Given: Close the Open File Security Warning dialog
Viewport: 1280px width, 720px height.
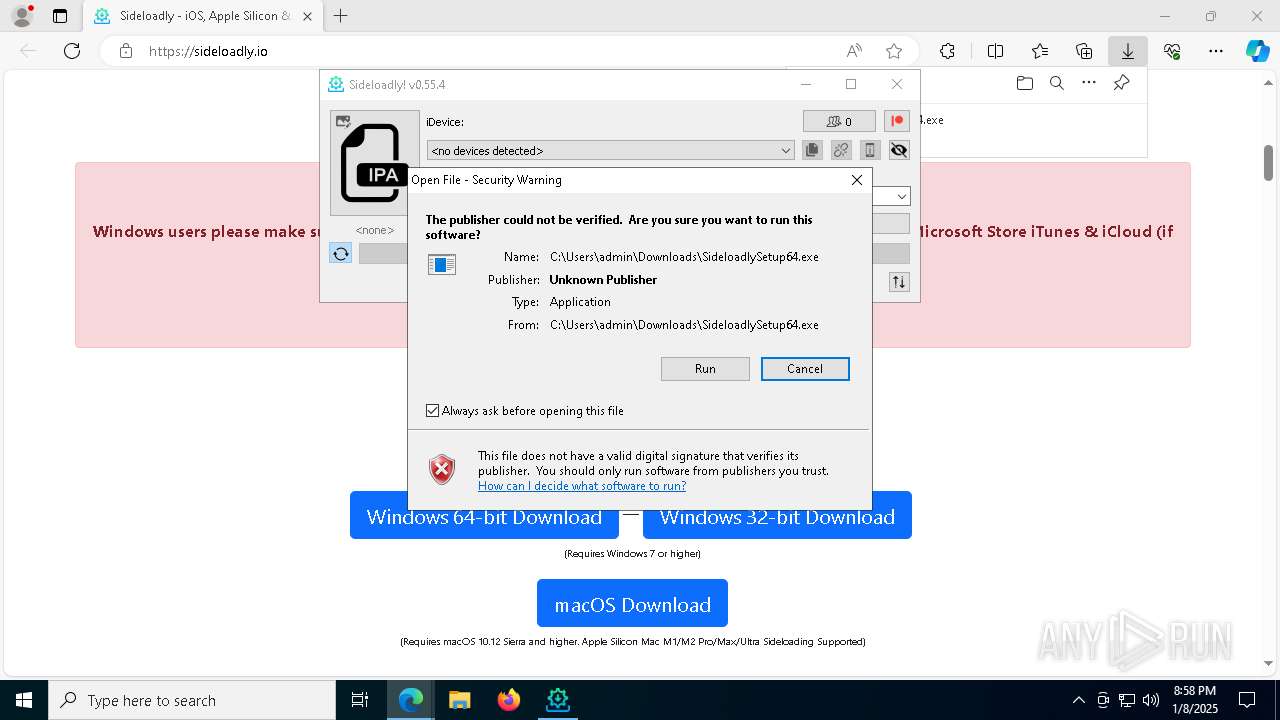Looking at the screenshot, I should pos(856,180).
